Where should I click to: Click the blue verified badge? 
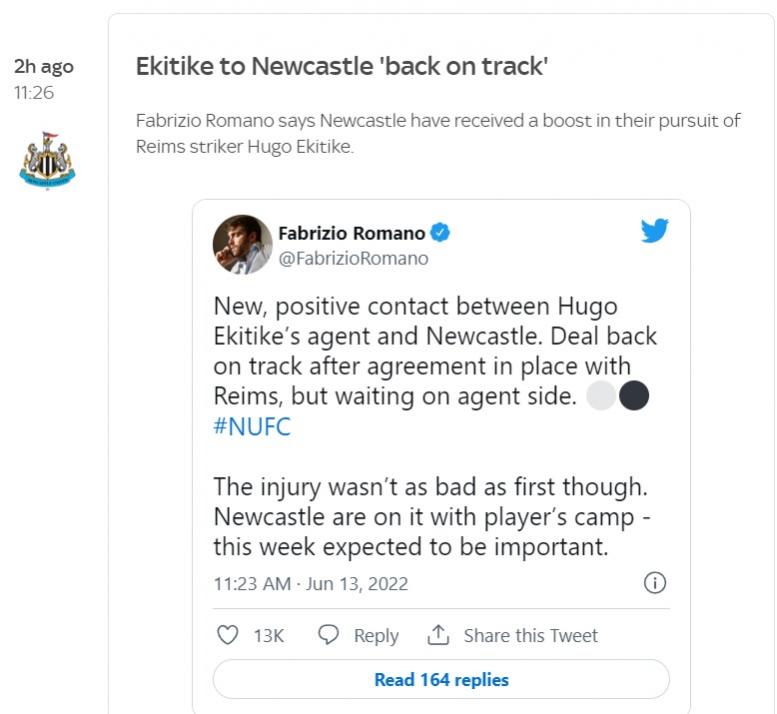pyautogui.click(x=440, y=233)
